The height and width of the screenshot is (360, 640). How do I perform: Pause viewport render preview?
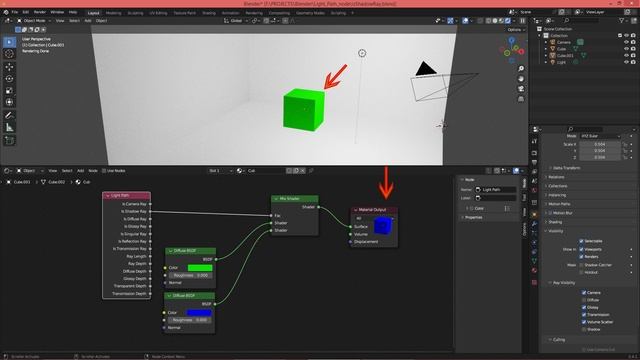[522, 20]
